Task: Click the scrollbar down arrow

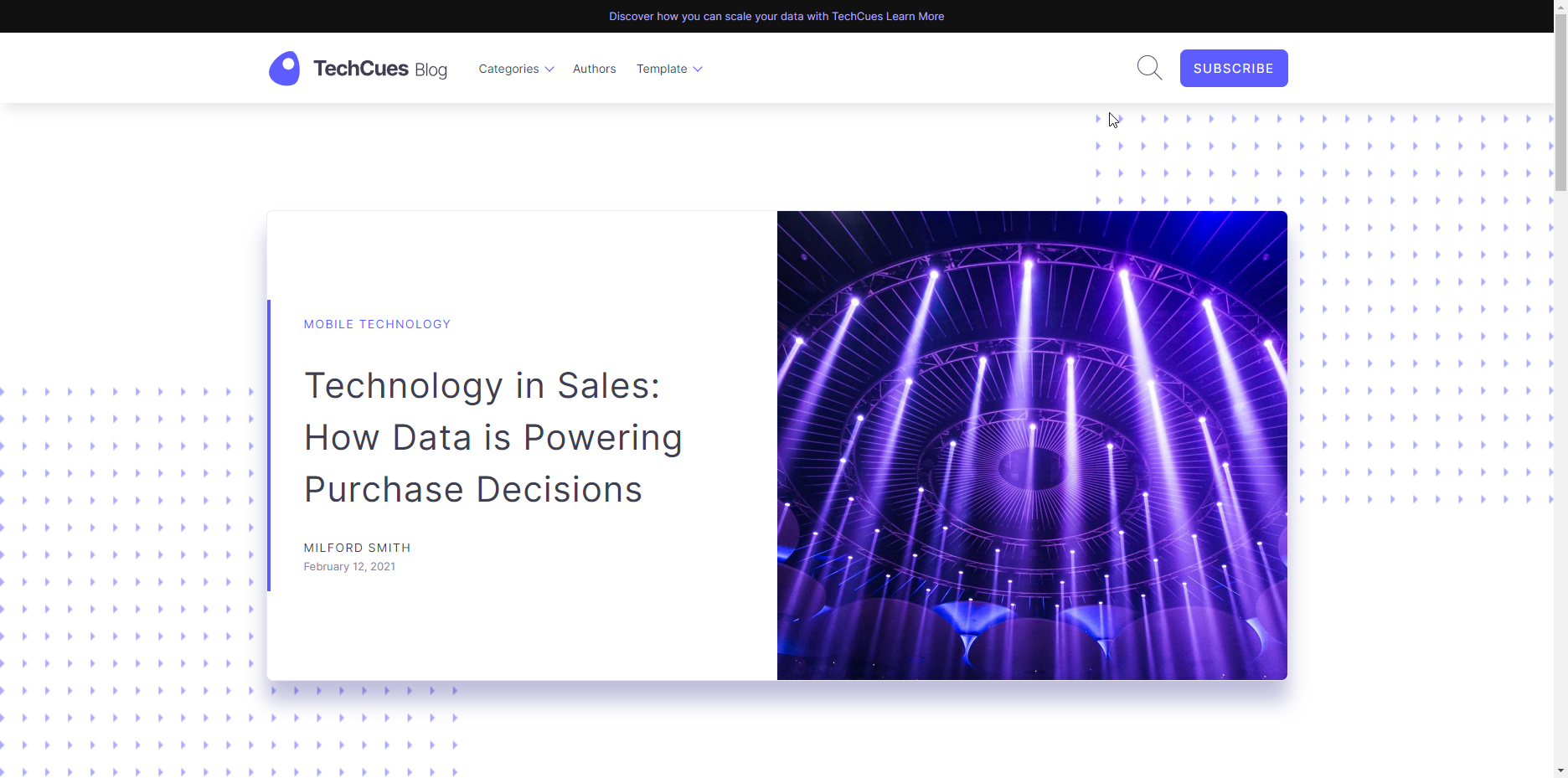Action: (1560, 770)
